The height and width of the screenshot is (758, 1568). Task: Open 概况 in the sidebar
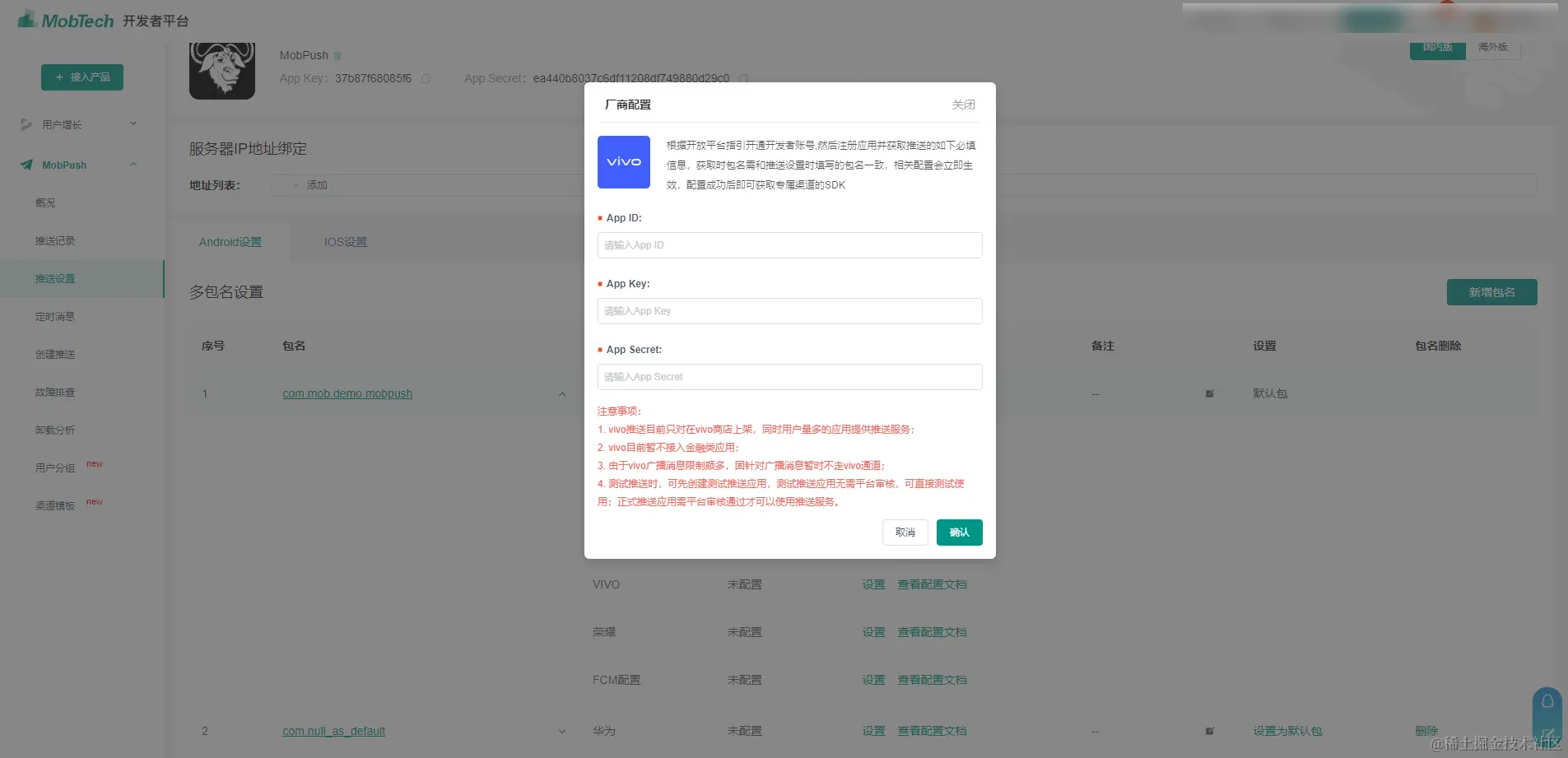[45, 202]
